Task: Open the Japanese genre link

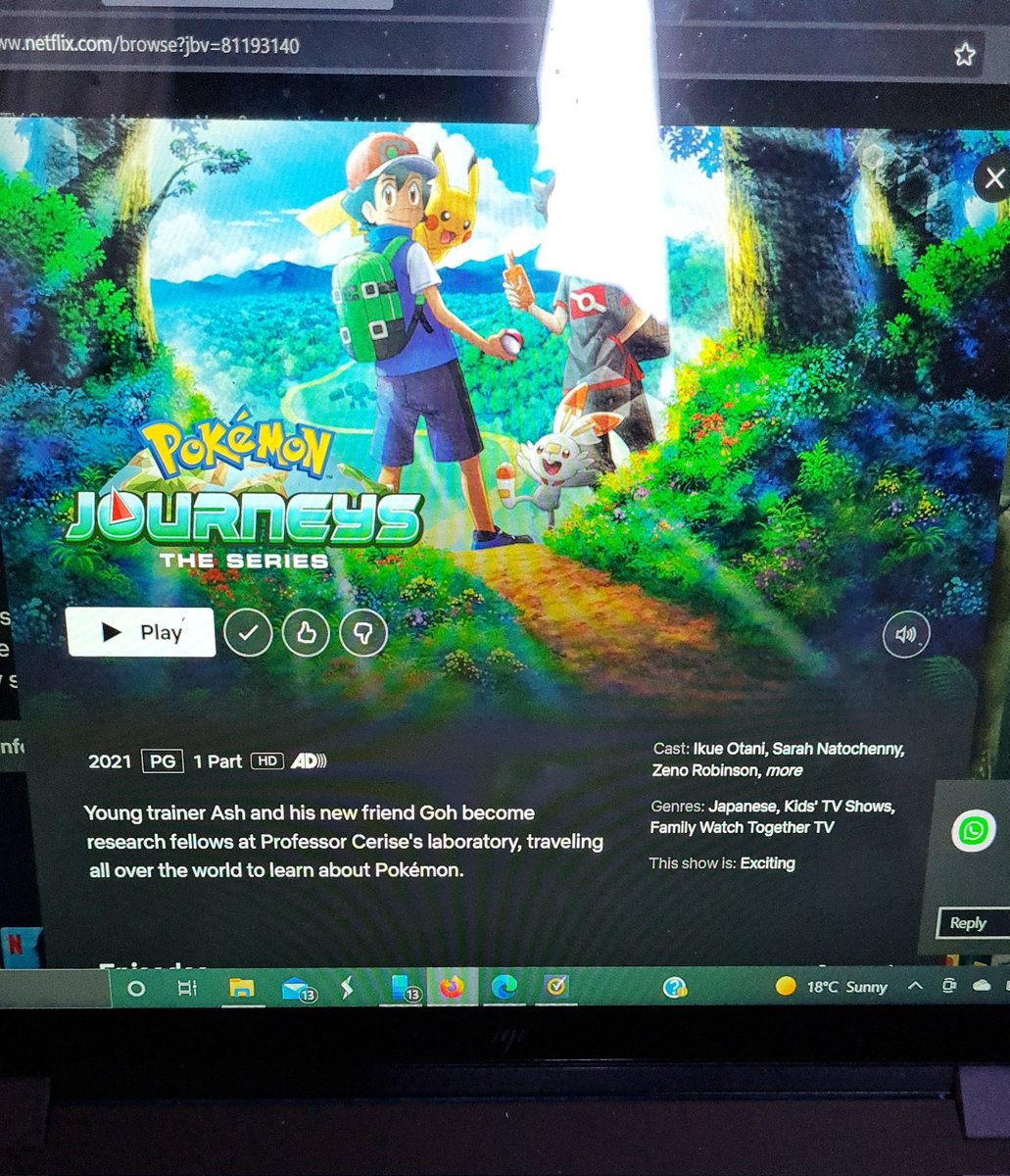Action: [x=744, y=807]
